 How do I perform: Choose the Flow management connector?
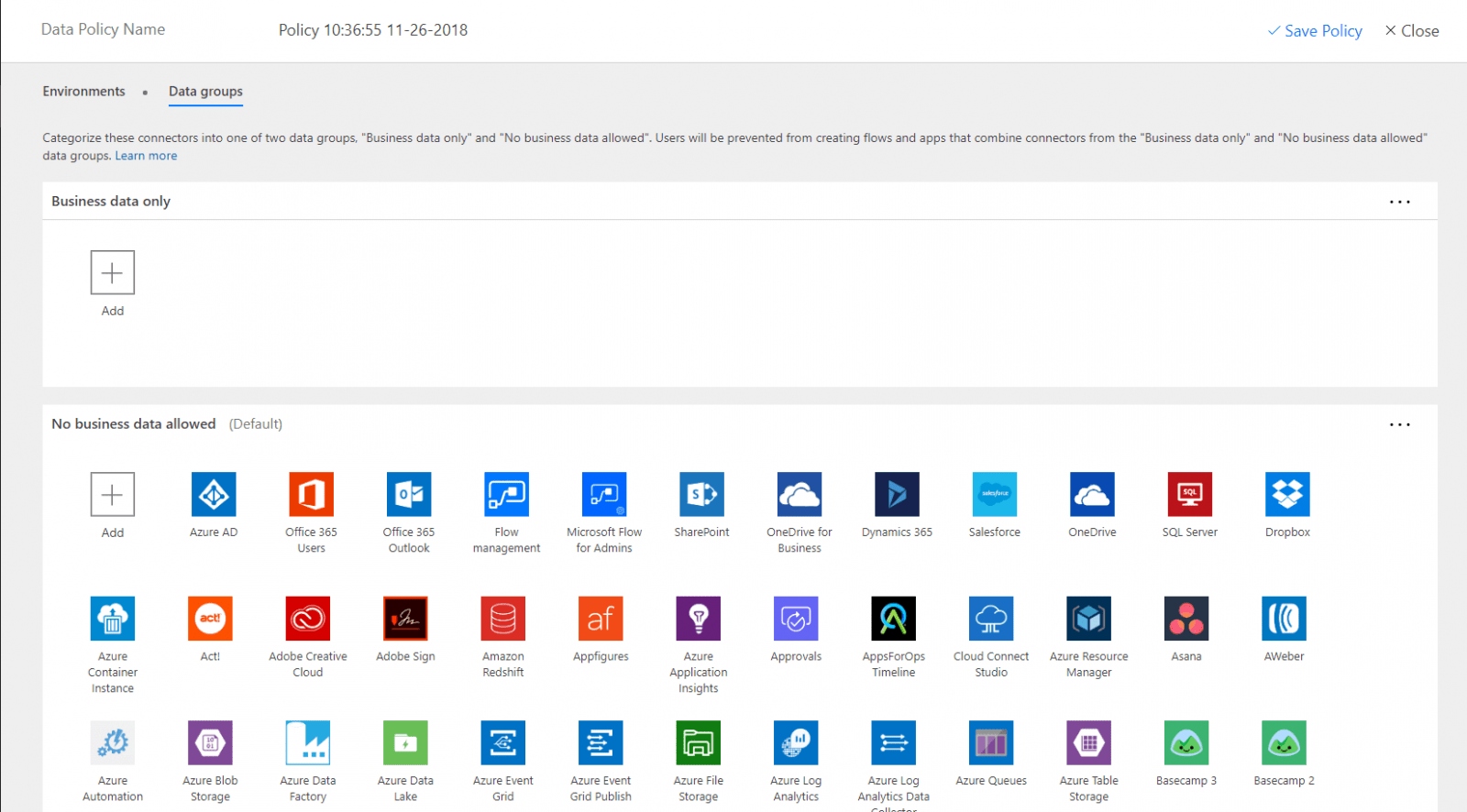click(506, 495)
